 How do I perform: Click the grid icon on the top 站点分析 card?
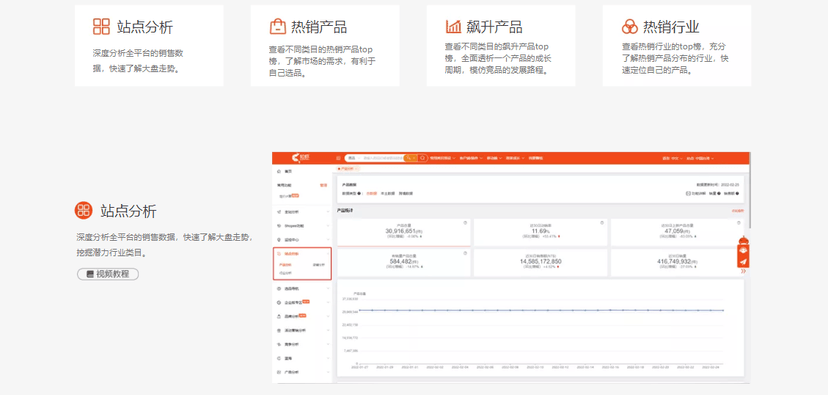[x=101, y=26]
